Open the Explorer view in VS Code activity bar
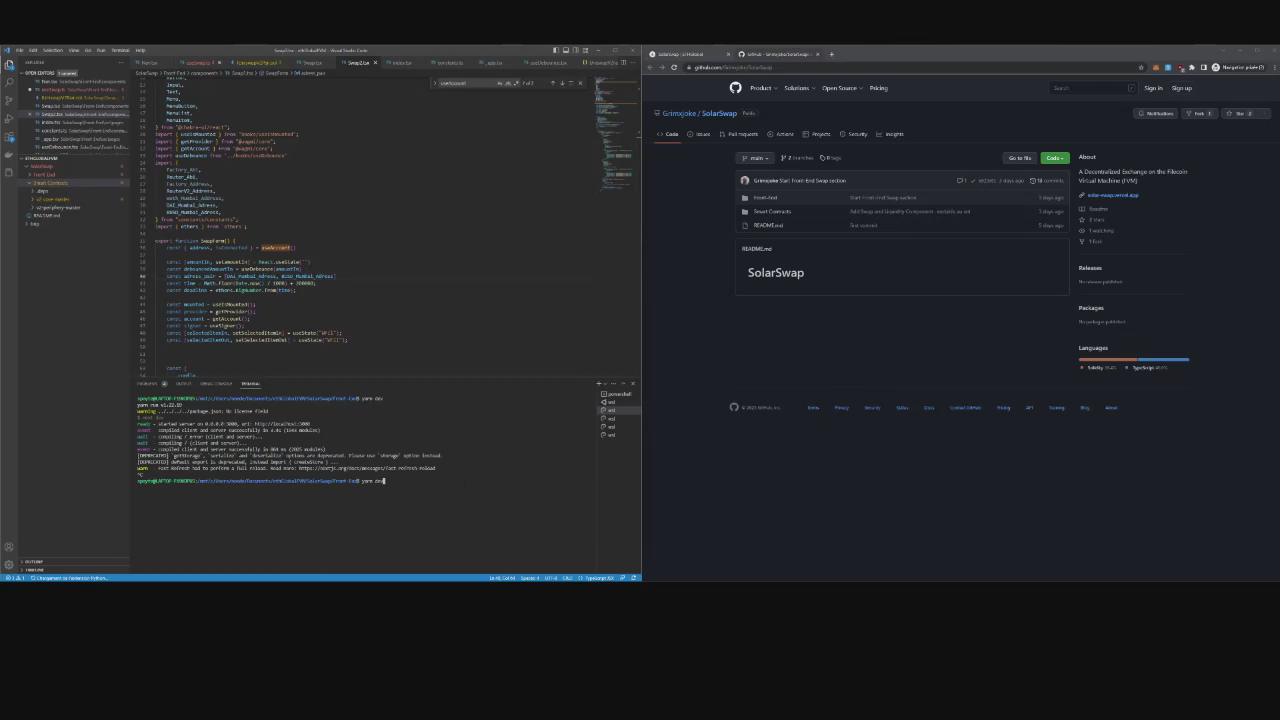Image resolution: width=1280 pixels, height=720 pixels. click(9, 63)
